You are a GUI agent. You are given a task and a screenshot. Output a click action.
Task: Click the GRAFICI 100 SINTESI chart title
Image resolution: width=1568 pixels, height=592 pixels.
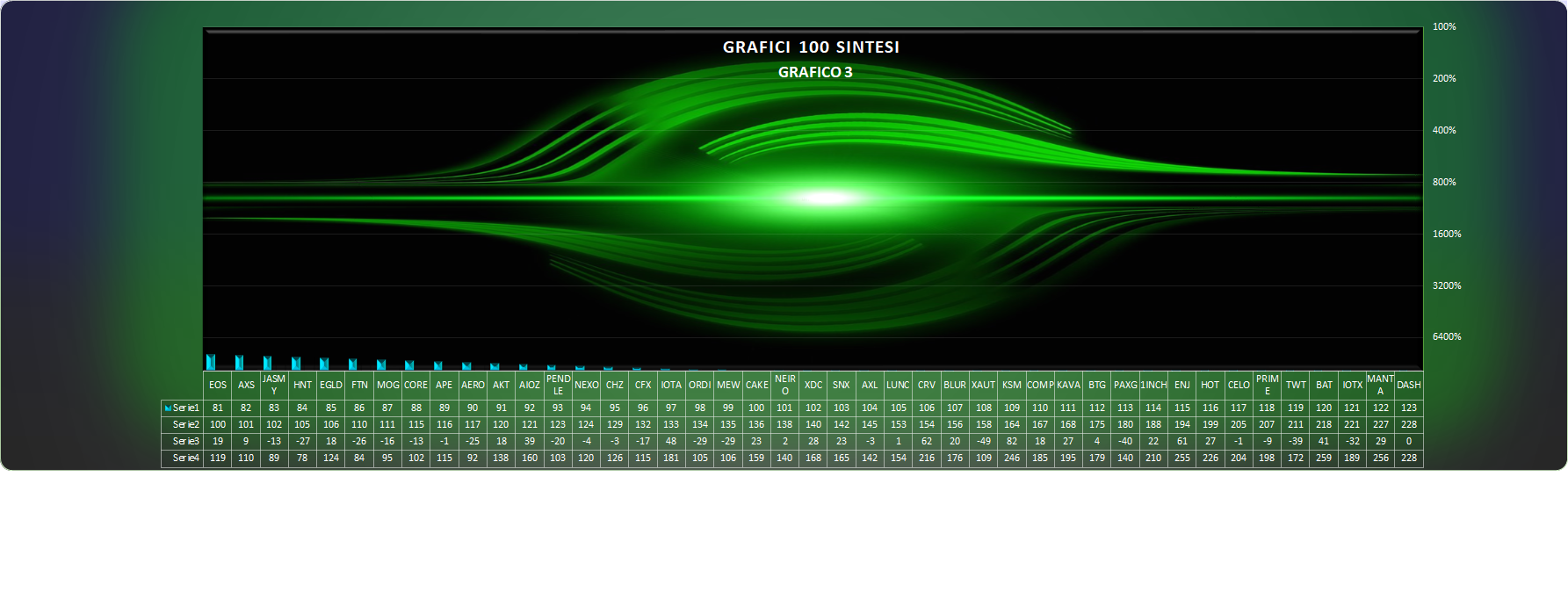(811, 47)
